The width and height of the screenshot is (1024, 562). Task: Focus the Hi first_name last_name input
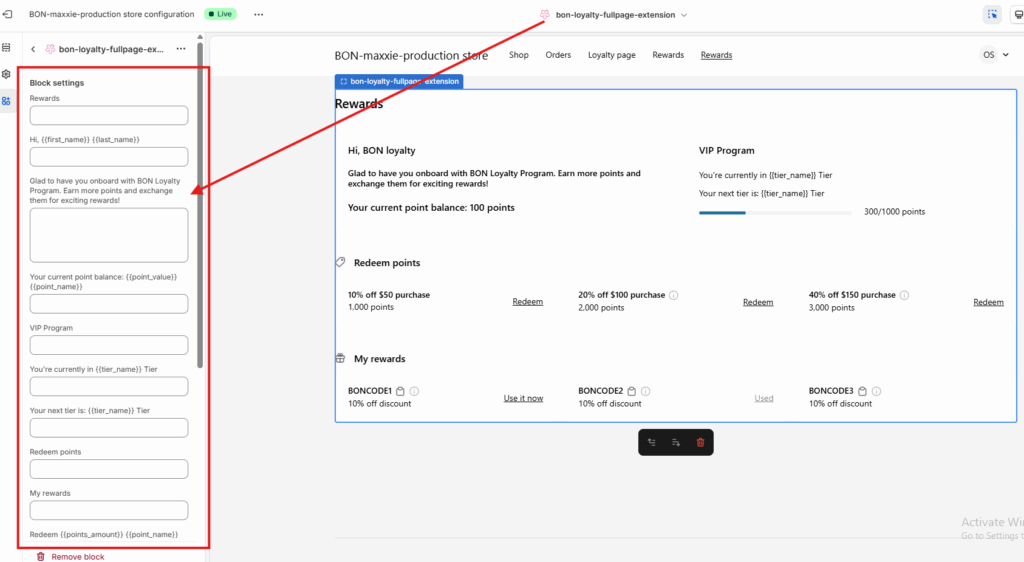click(109, 157)
